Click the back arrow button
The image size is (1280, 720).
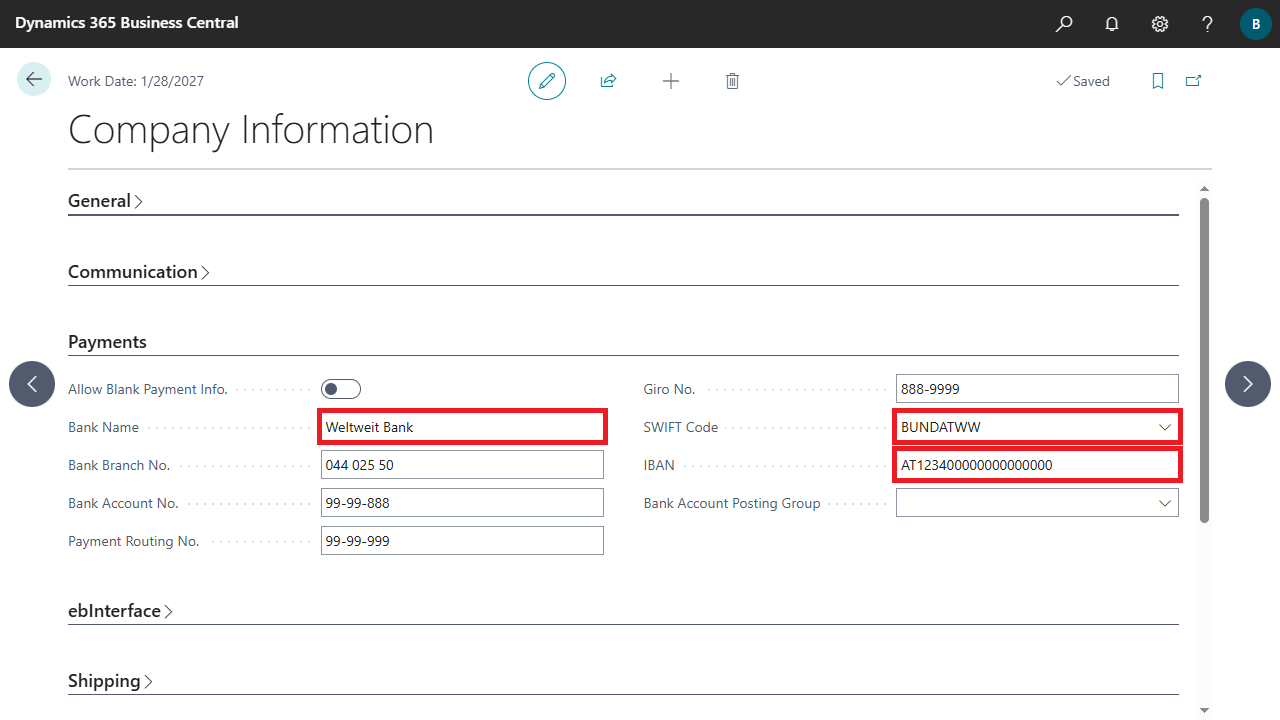34,80
